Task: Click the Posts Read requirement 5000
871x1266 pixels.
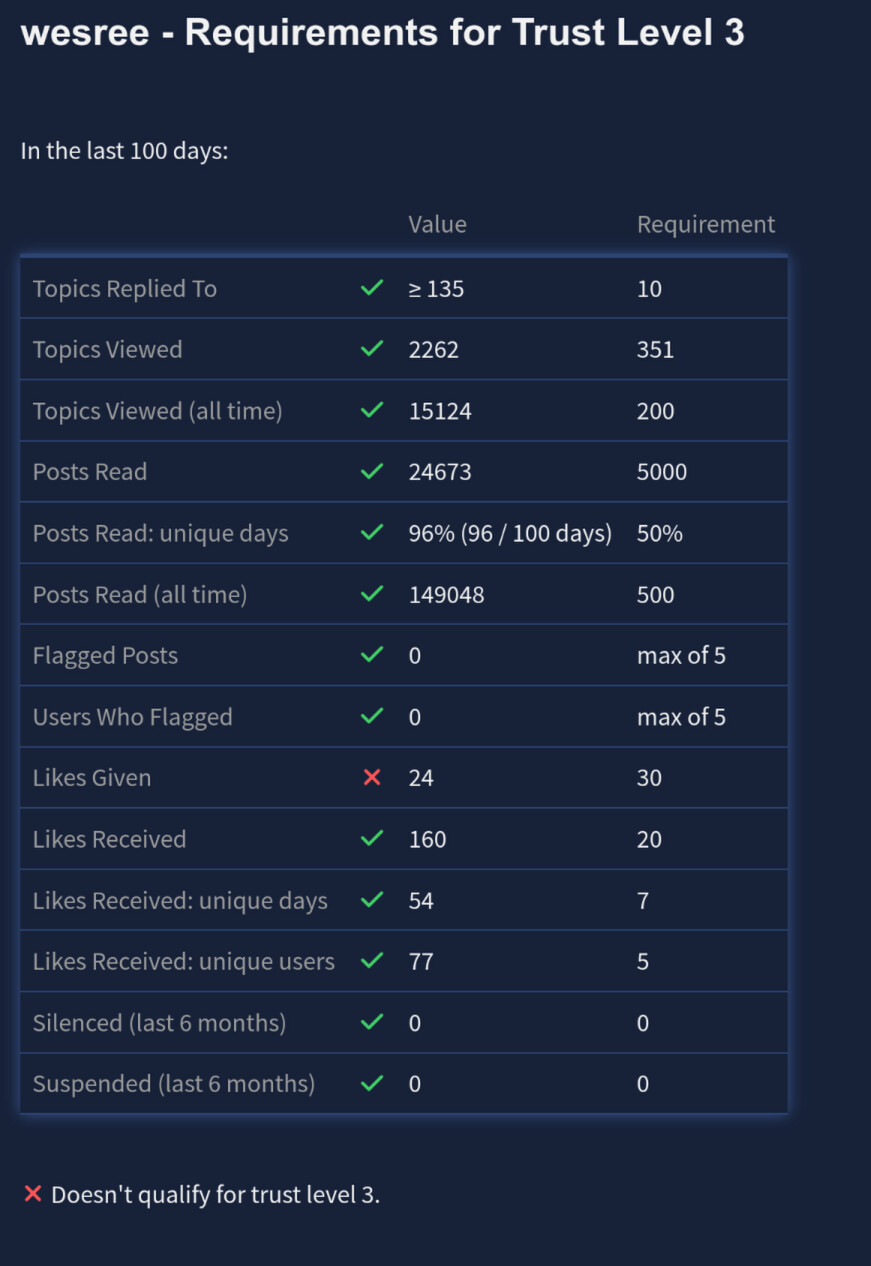Action: tap(662, 472)
